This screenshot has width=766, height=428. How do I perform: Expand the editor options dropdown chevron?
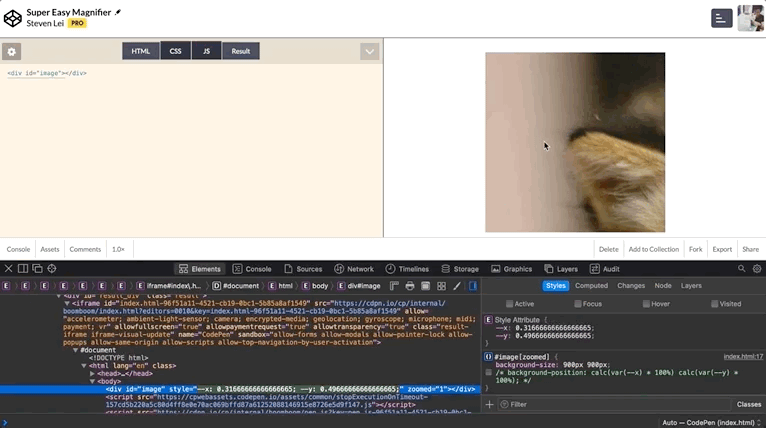tap(369, 51)
